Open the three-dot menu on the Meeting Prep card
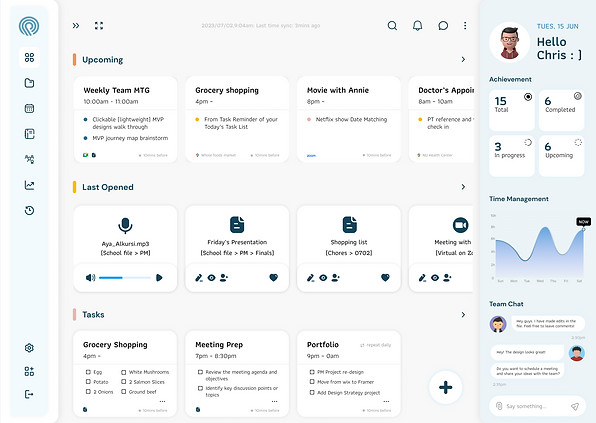 coord(274,401)
